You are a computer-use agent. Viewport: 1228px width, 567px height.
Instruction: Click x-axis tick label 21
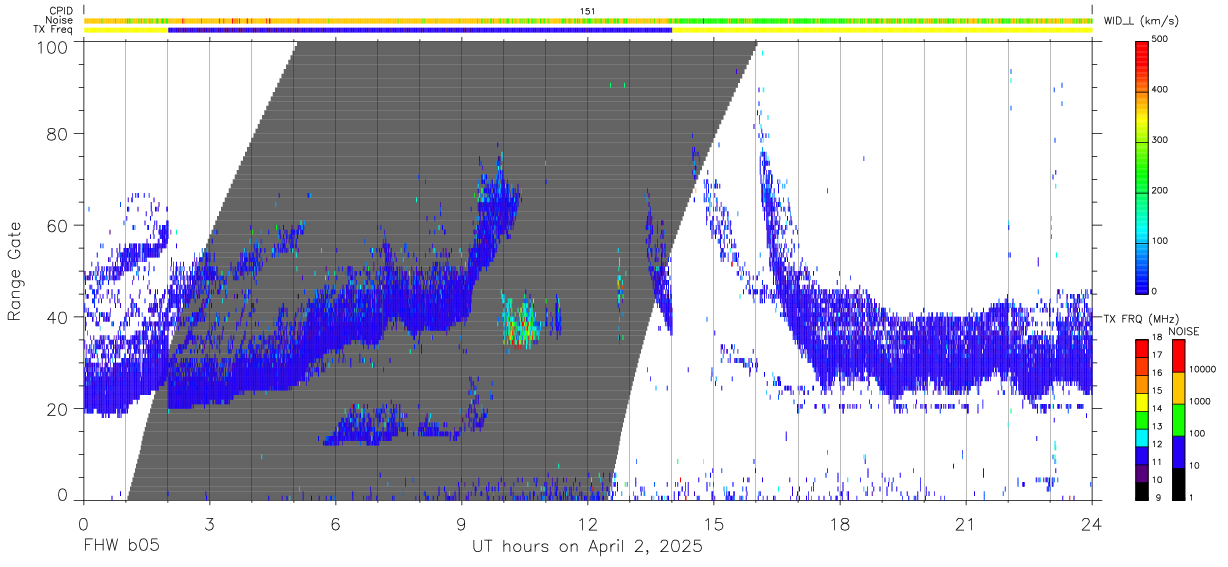click(x=966, y=524)
